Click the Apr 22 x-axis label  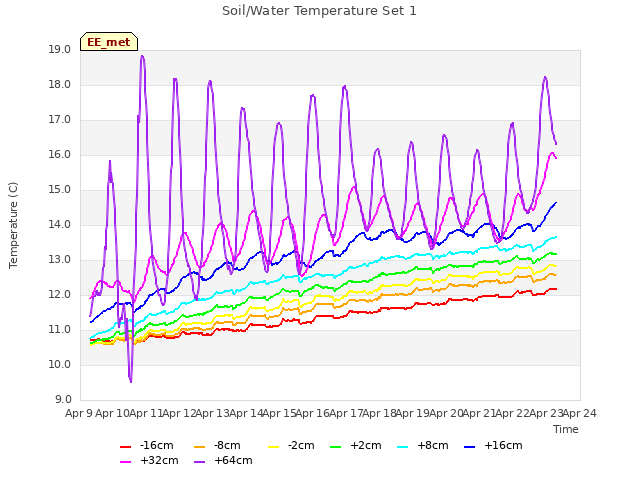click(x=513, y=414)
